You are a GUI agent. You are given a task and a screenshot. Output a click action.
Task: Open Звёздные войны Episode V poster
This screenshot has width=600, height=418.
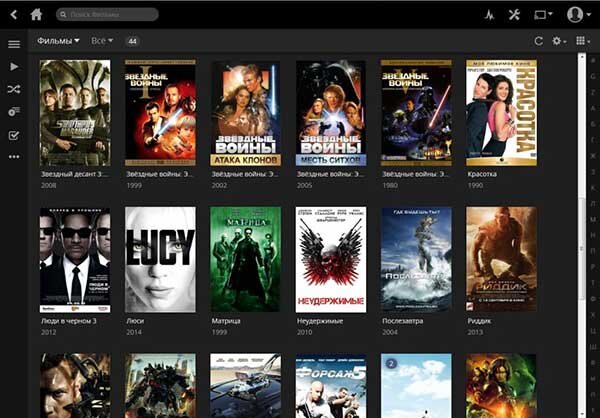[x=416, y=113]
